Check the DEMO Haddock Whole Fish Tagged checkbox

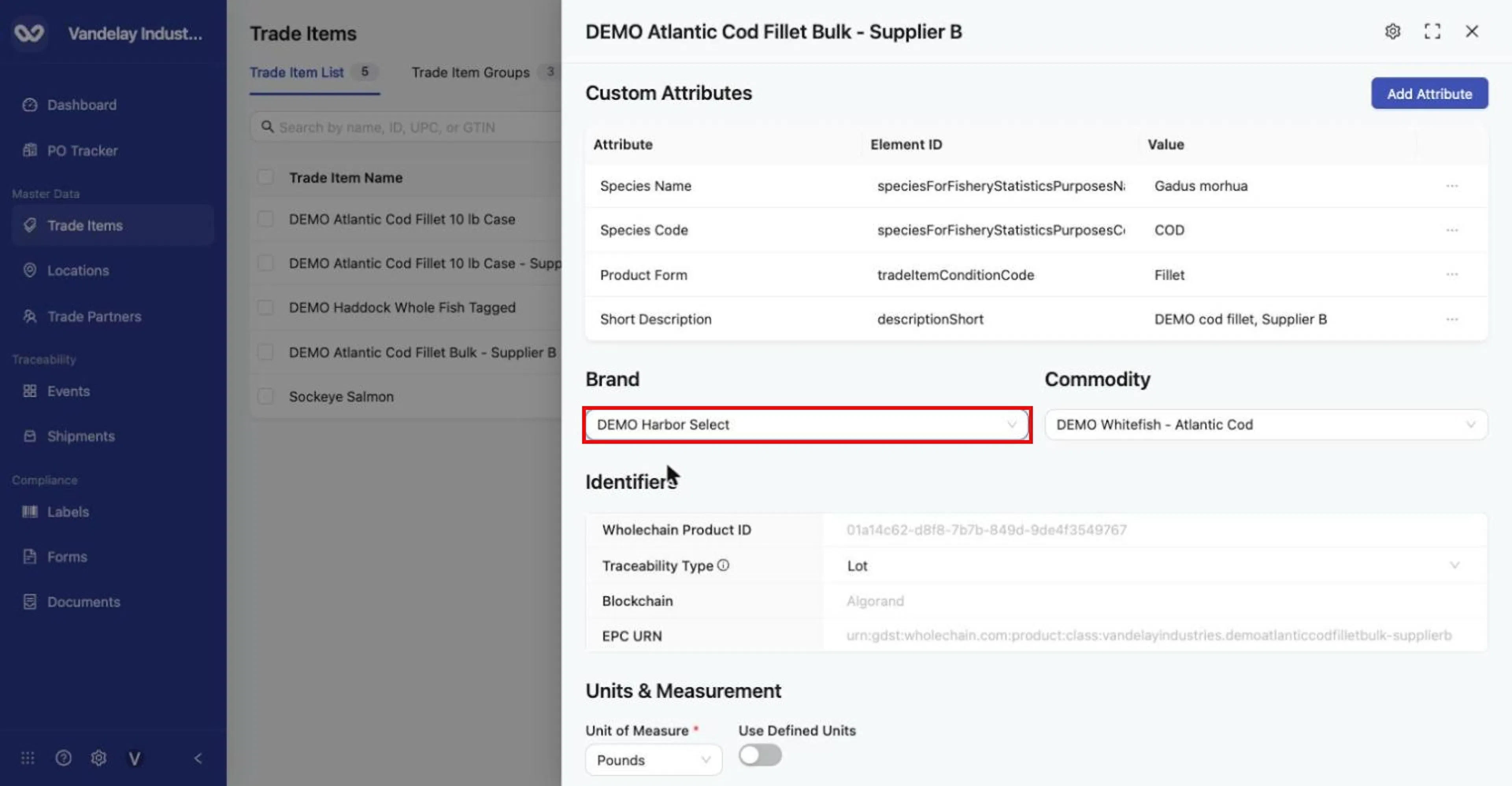click(x=265, y=308)
